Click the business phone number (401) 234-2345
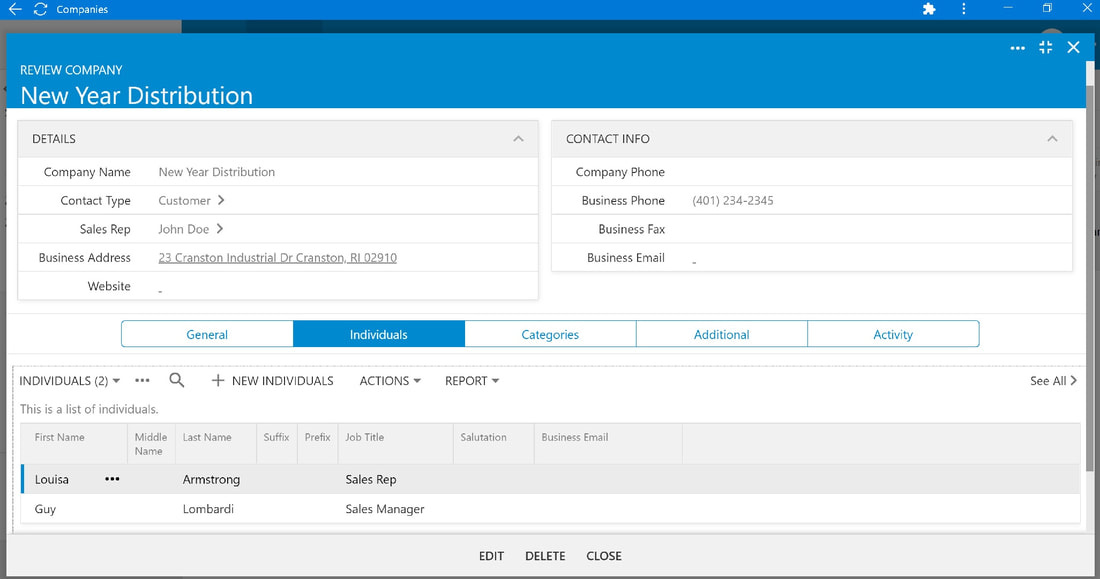The image size is (1100, 579). 732,200
